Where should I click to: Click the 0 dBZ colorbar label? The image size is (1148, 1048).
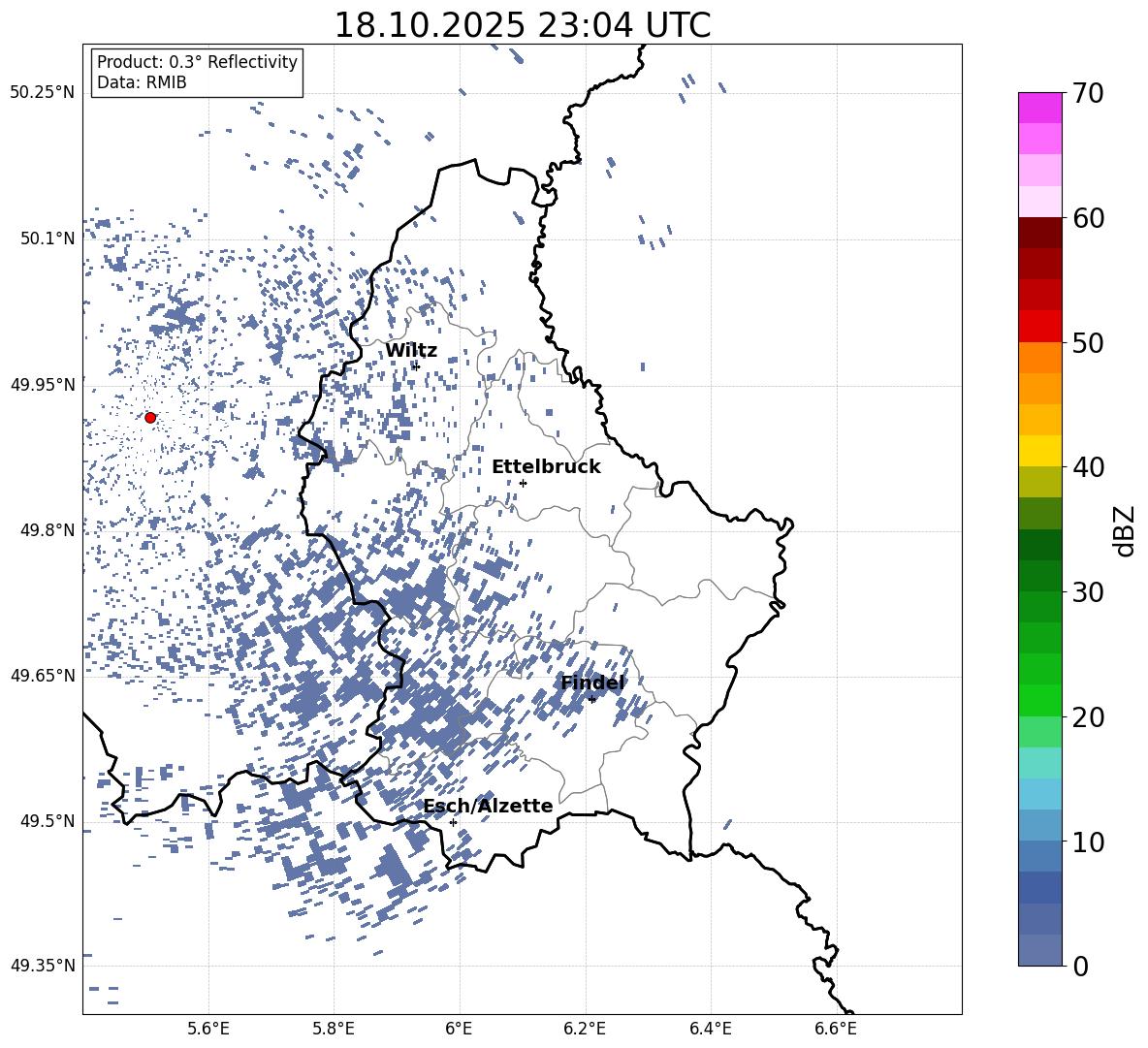click(1080, 966)
